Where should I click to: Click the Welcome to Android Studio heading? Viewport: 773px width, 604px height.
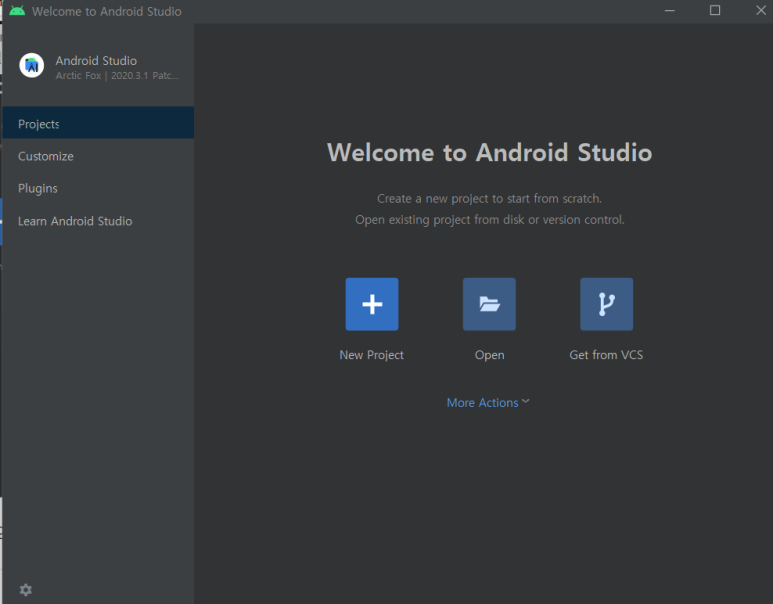pyautogui.click(x=490, y=152)
